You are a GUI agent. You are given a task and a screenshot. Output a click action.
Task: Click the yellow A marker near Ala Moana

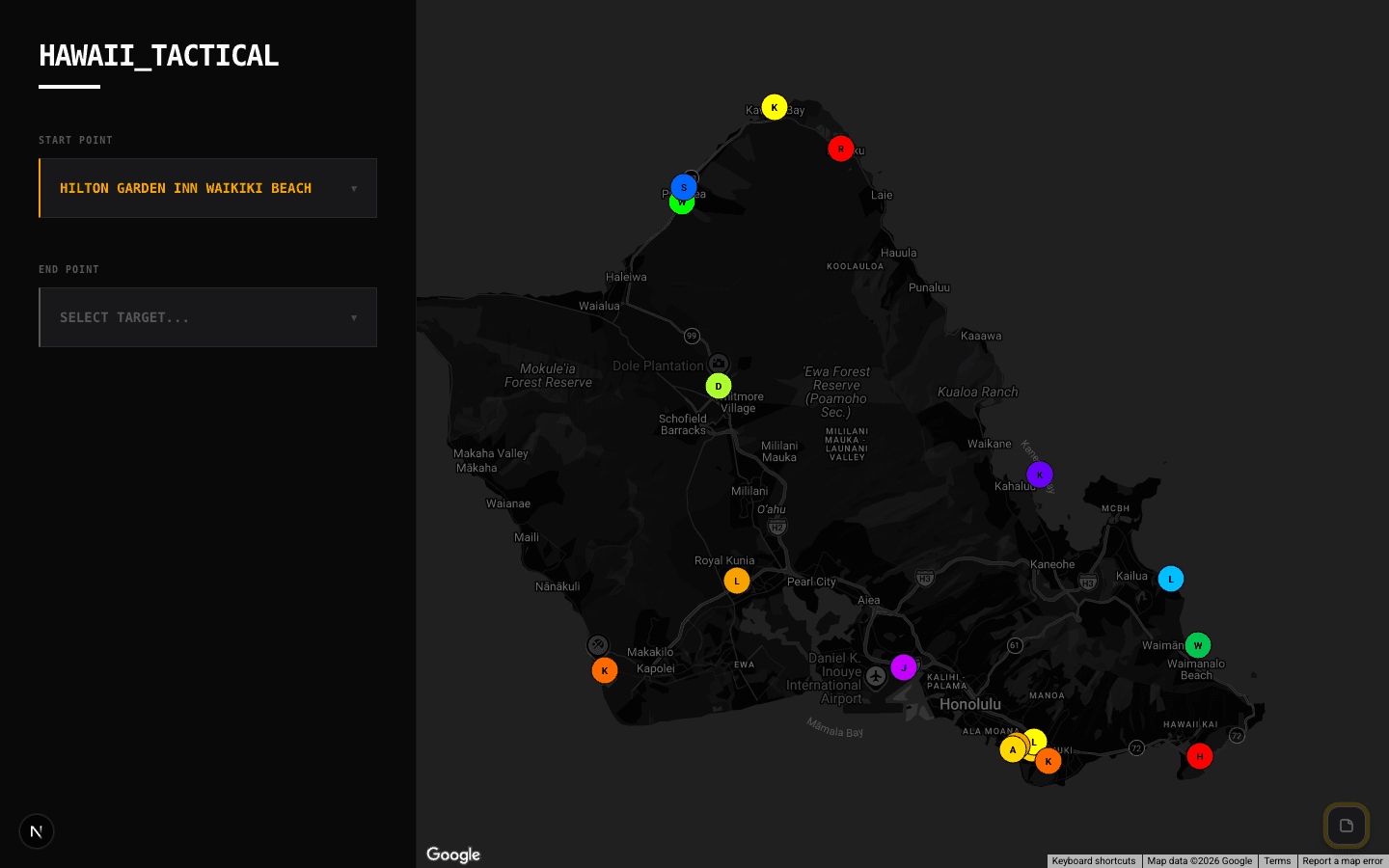(1013, 748)
